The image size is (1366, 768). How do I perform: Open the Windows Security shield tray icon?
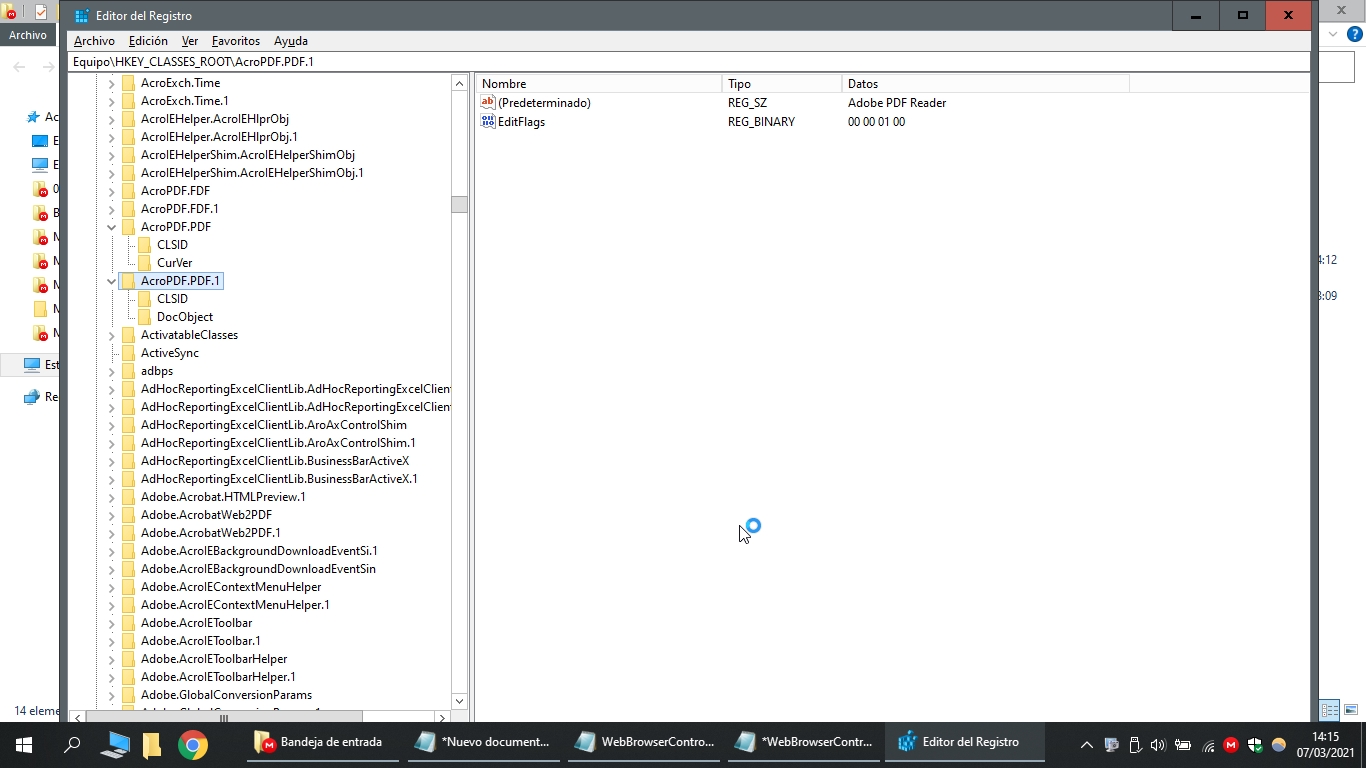[x=1255, y=744]
